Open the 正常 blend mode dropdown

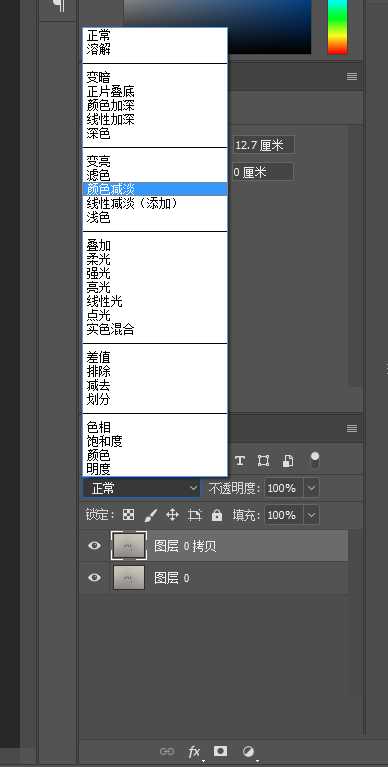click(141, 488)
